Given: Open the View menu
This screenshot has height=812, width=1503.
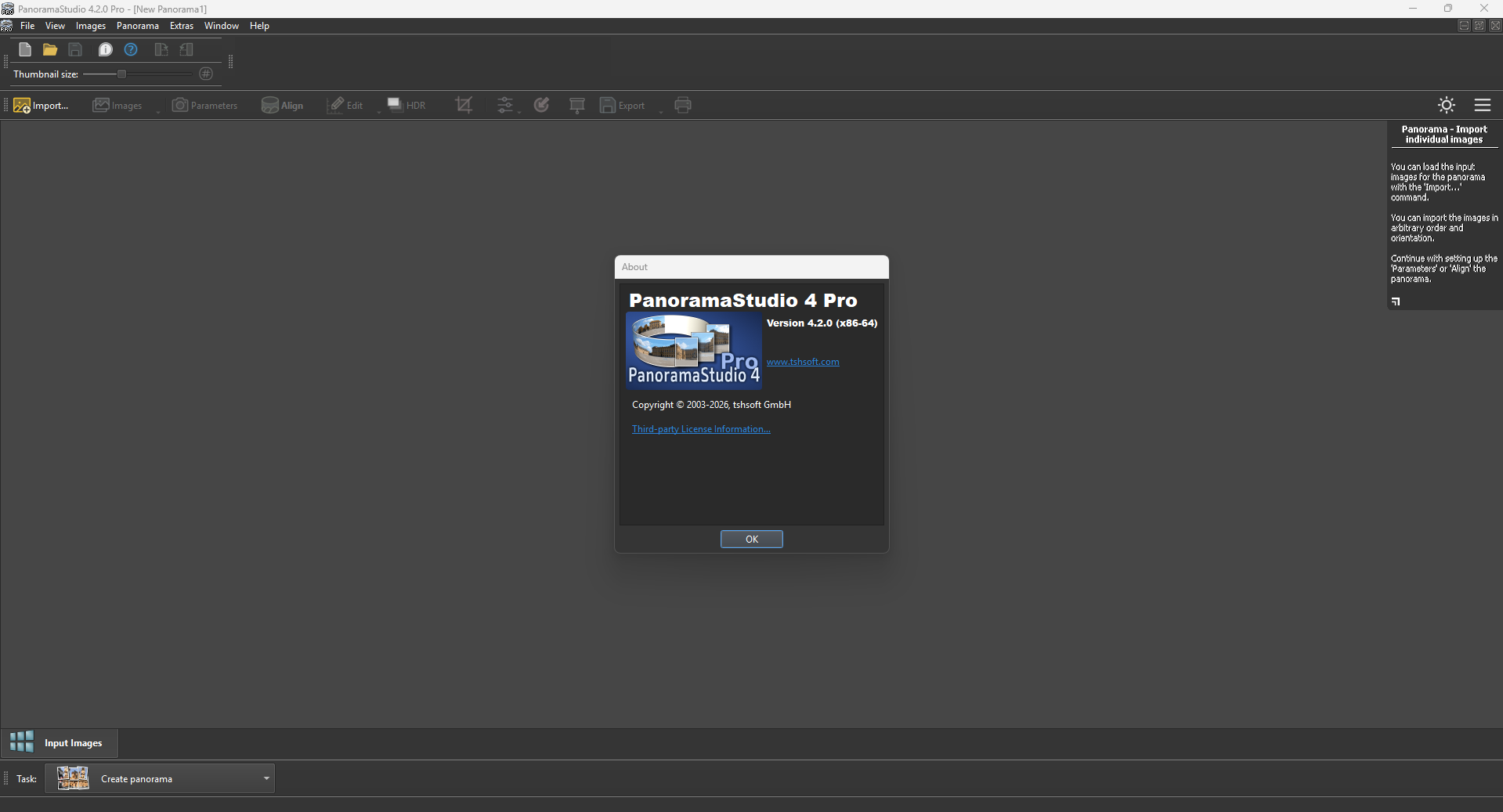Looking at the screenshot, I should pos(55,26).
